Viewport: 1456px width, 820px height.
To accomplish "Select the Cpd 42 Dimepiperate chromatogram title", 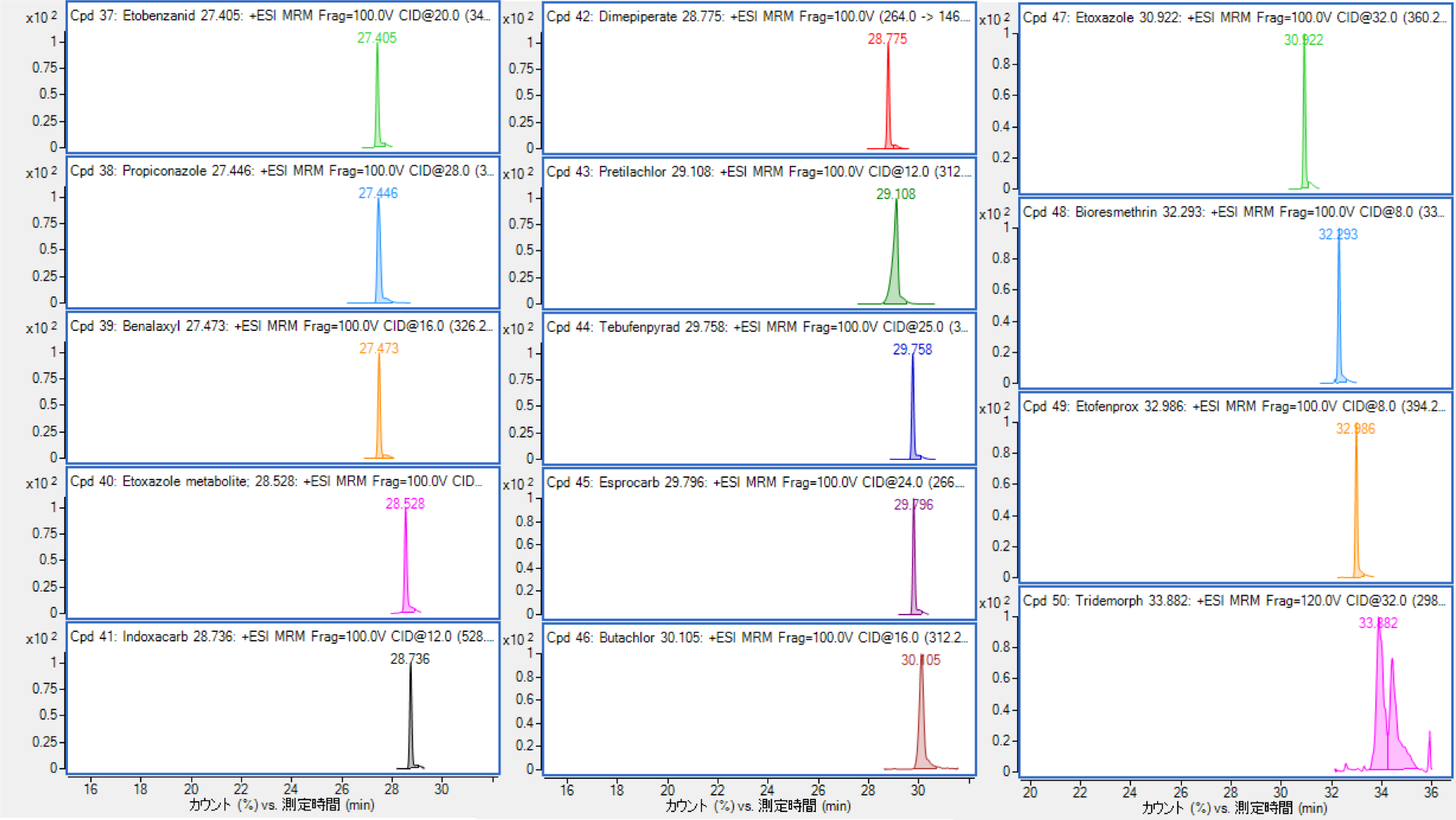I will click(758, 17).
